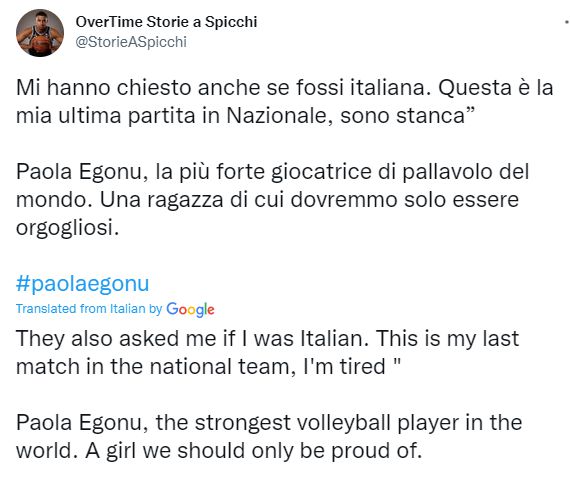Click the Italian sentence beginning Paola Egonu
This screenshot has height=480, width=570.
(x=272, y=200)
